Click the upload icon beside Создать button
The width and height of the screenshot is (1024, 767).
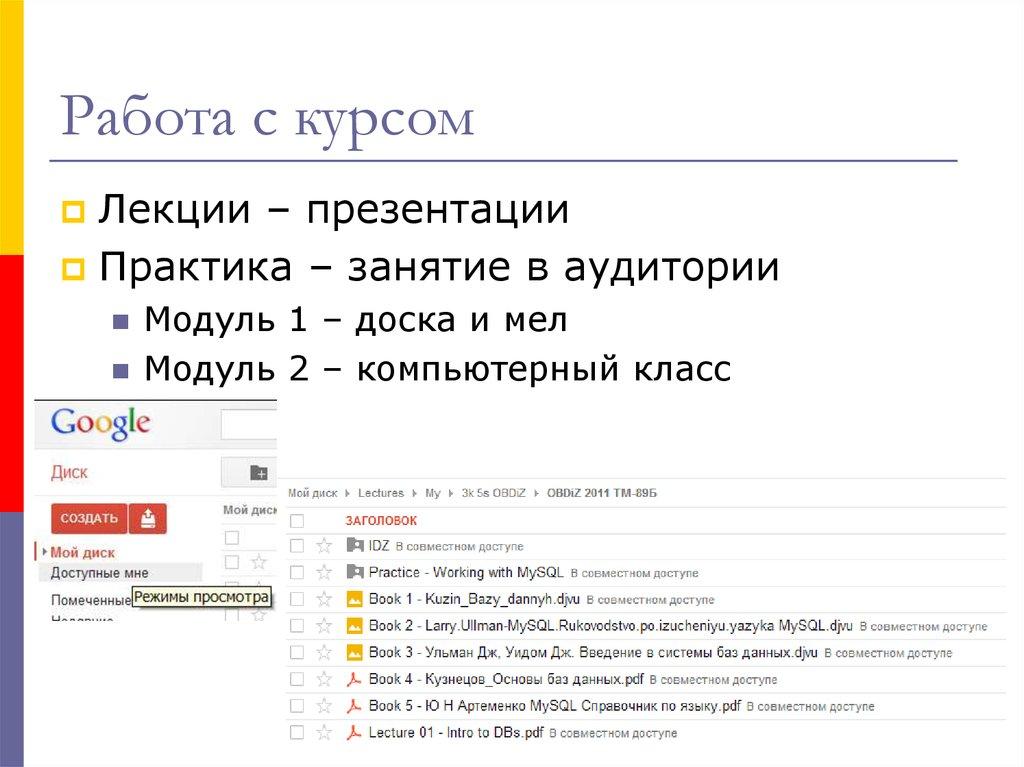148,518
